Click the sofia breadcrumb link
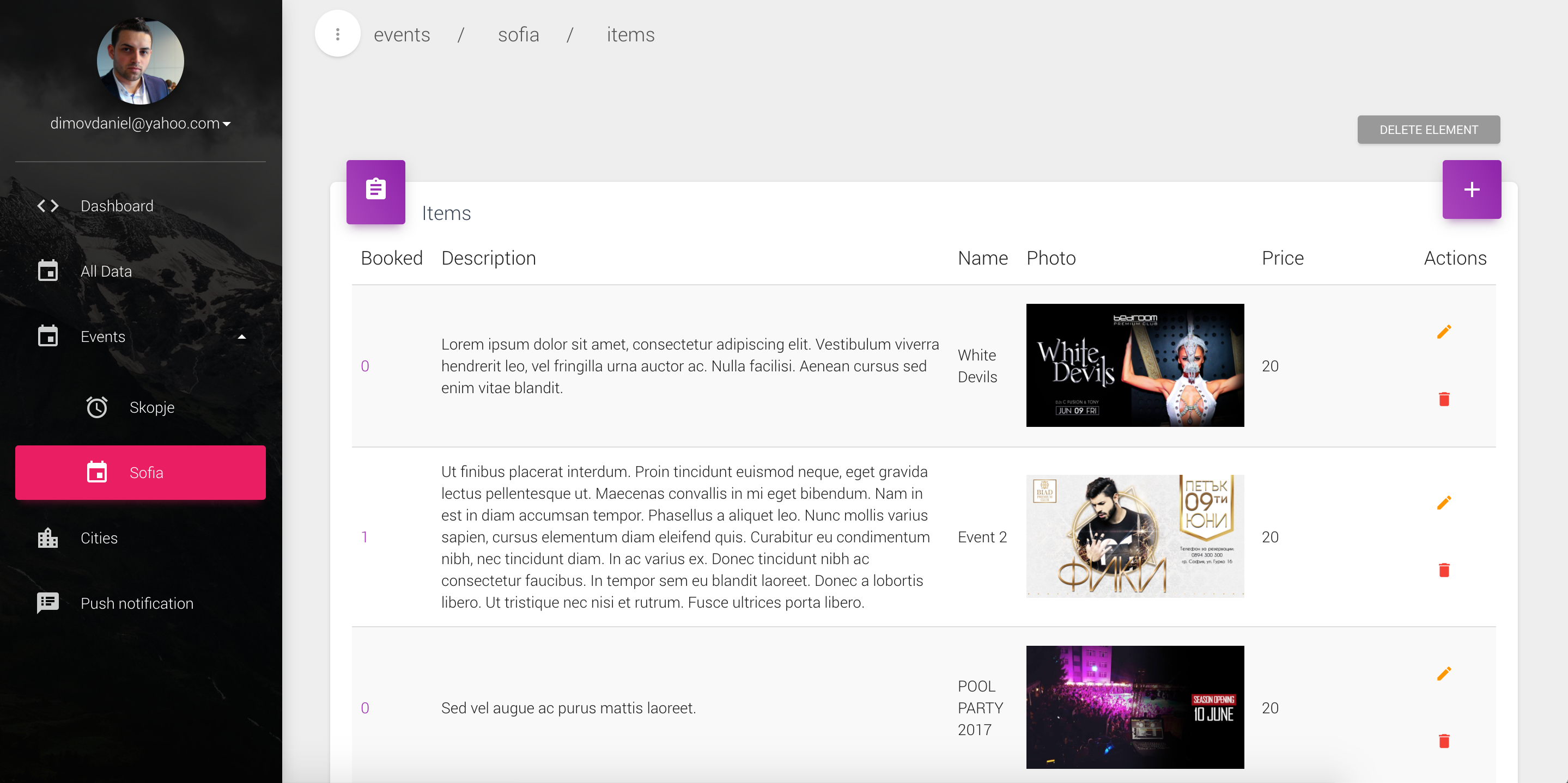 [x=518, y=35]
